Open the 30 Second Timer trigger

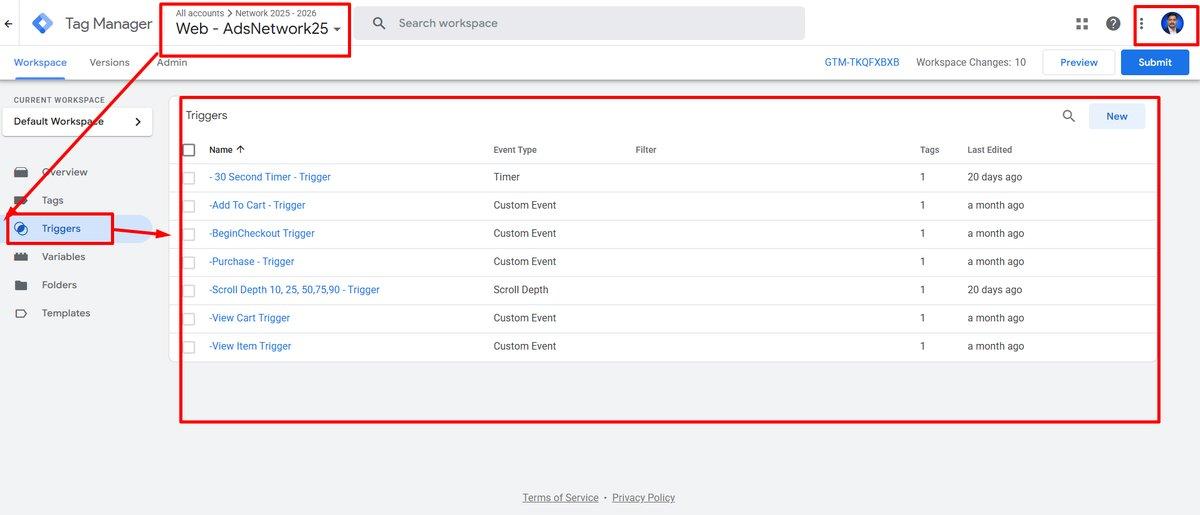point(270,177)
